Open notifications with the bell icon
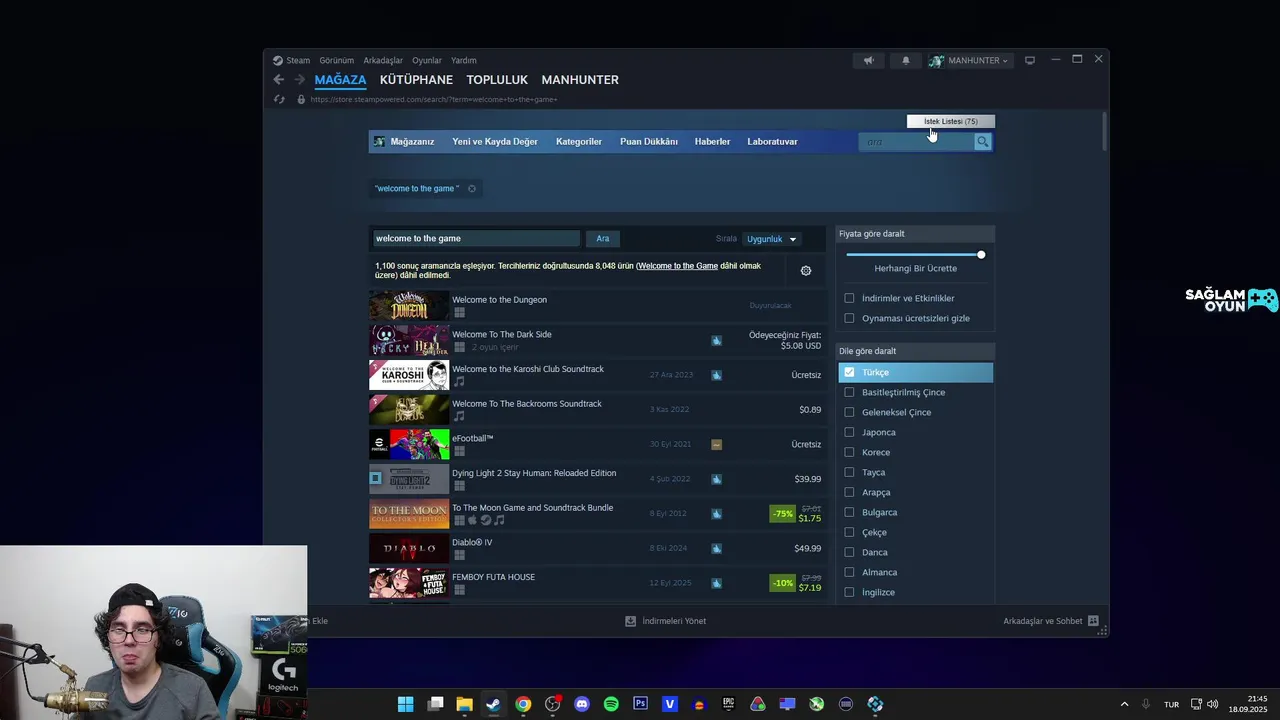1280x720 pixels. coord(906,60)
